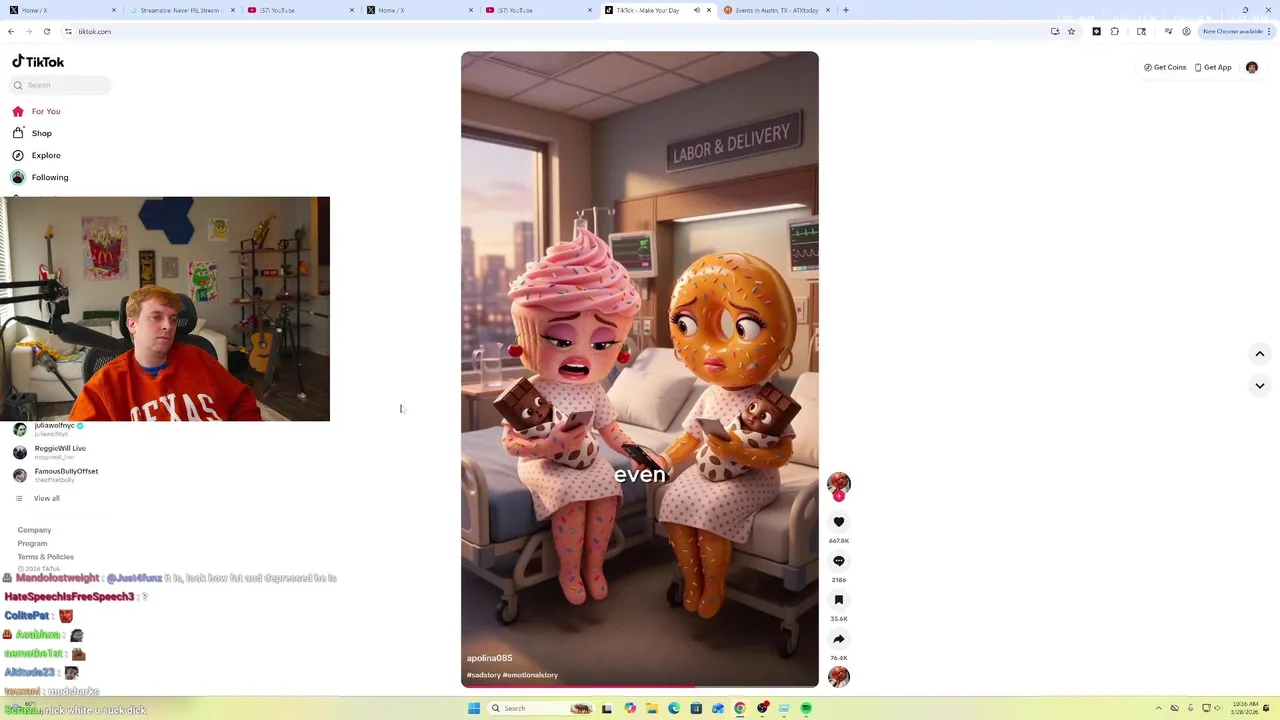The image size is (1280, 720).
Task: Click Get App
Action: 1213,67
